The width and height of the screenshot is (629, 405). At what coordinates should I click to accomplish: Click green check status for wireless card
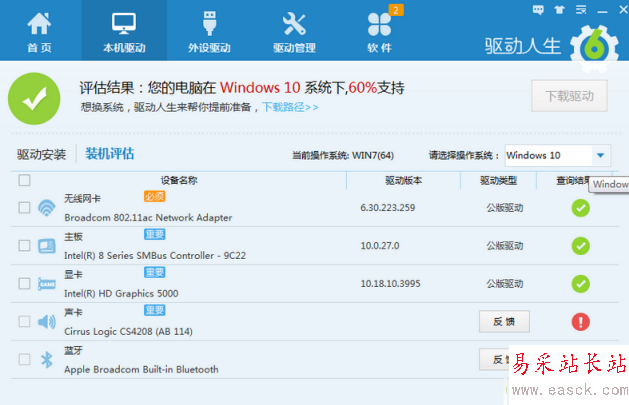[x=580, y=208]
